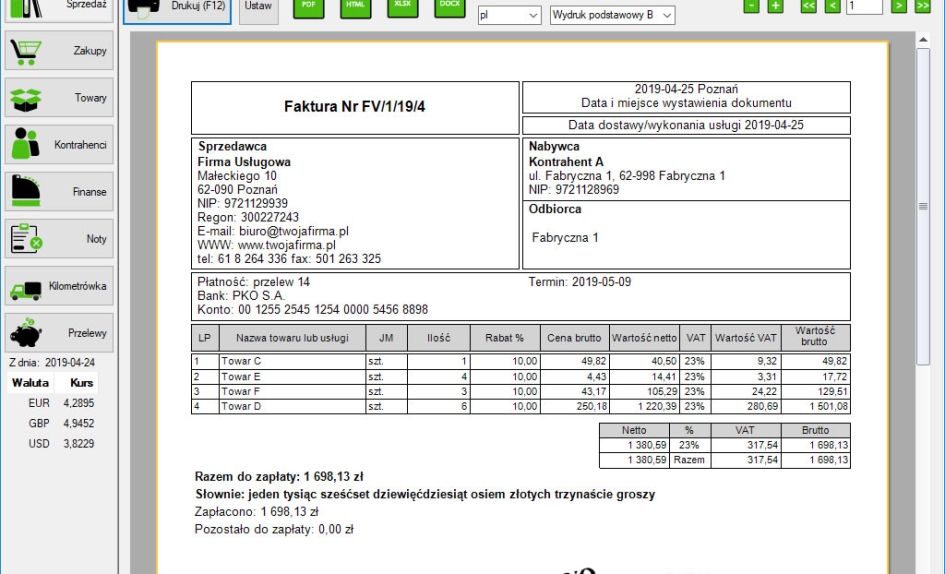Export the invoice to HTML

click(354, 6)
